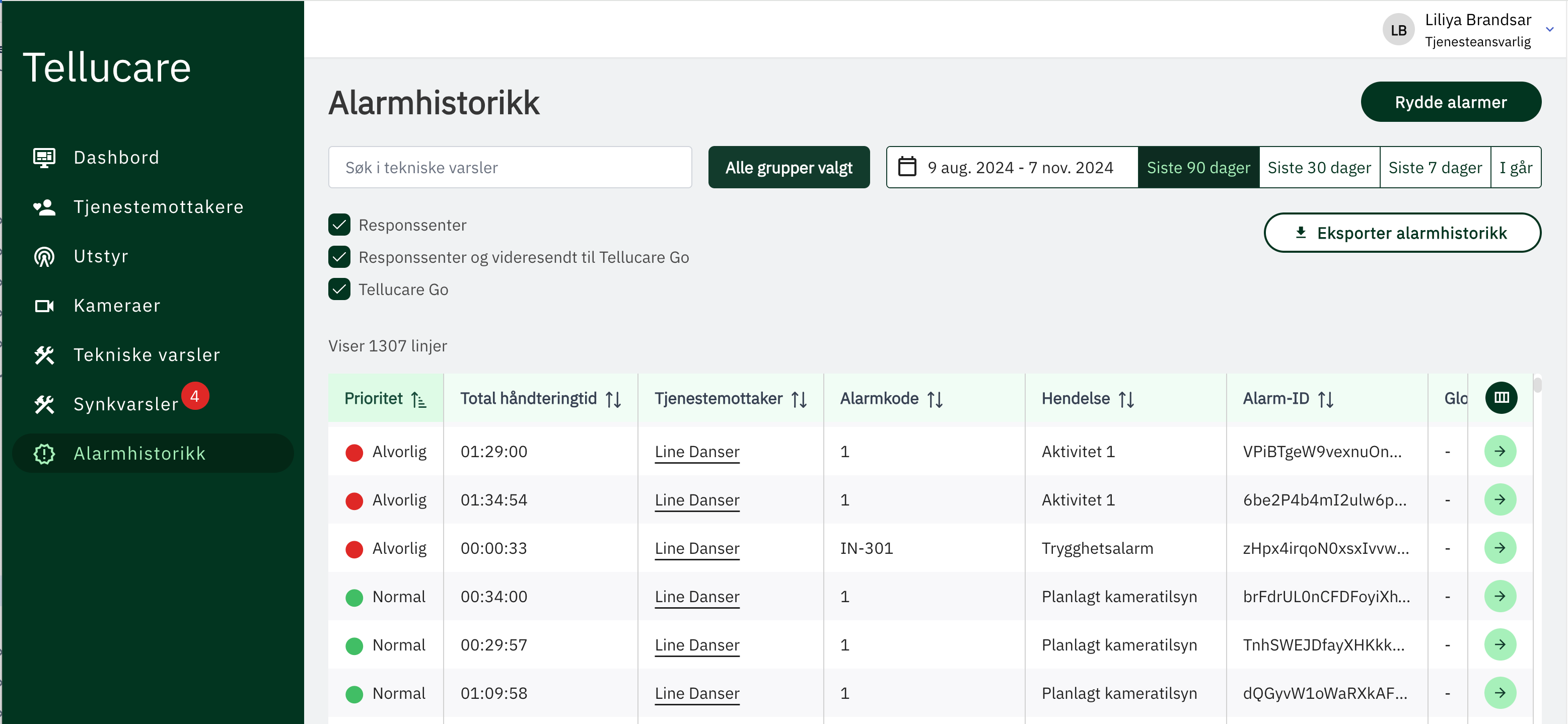Screen dimensions: 1568x724
Task: Click the Rydde alarmer button
Action: (x=1451, y=102)
